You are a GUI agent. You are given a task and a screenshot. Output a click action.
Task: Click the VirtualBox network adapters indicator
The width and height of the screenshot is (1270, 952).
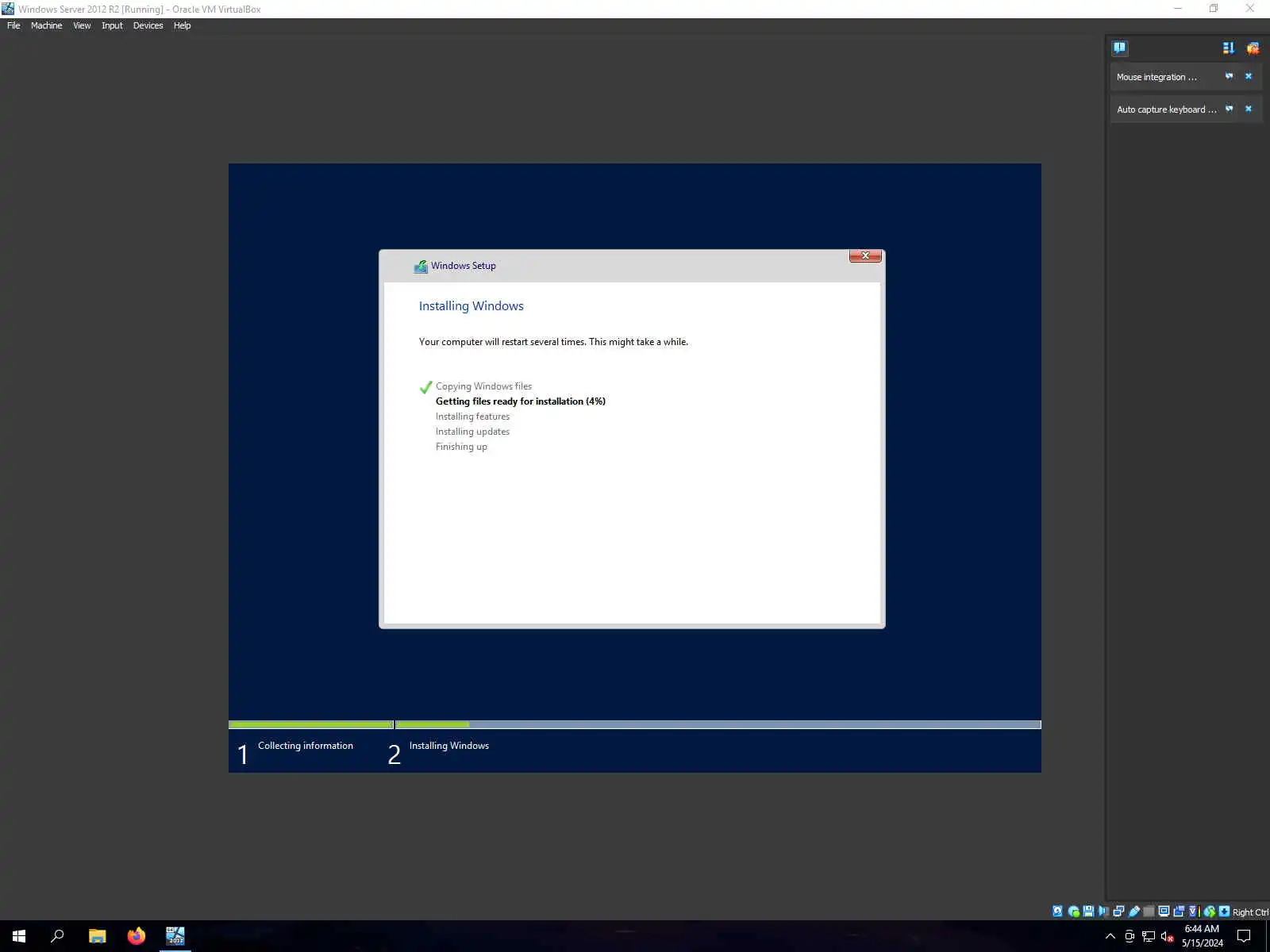click(1118, 912)
